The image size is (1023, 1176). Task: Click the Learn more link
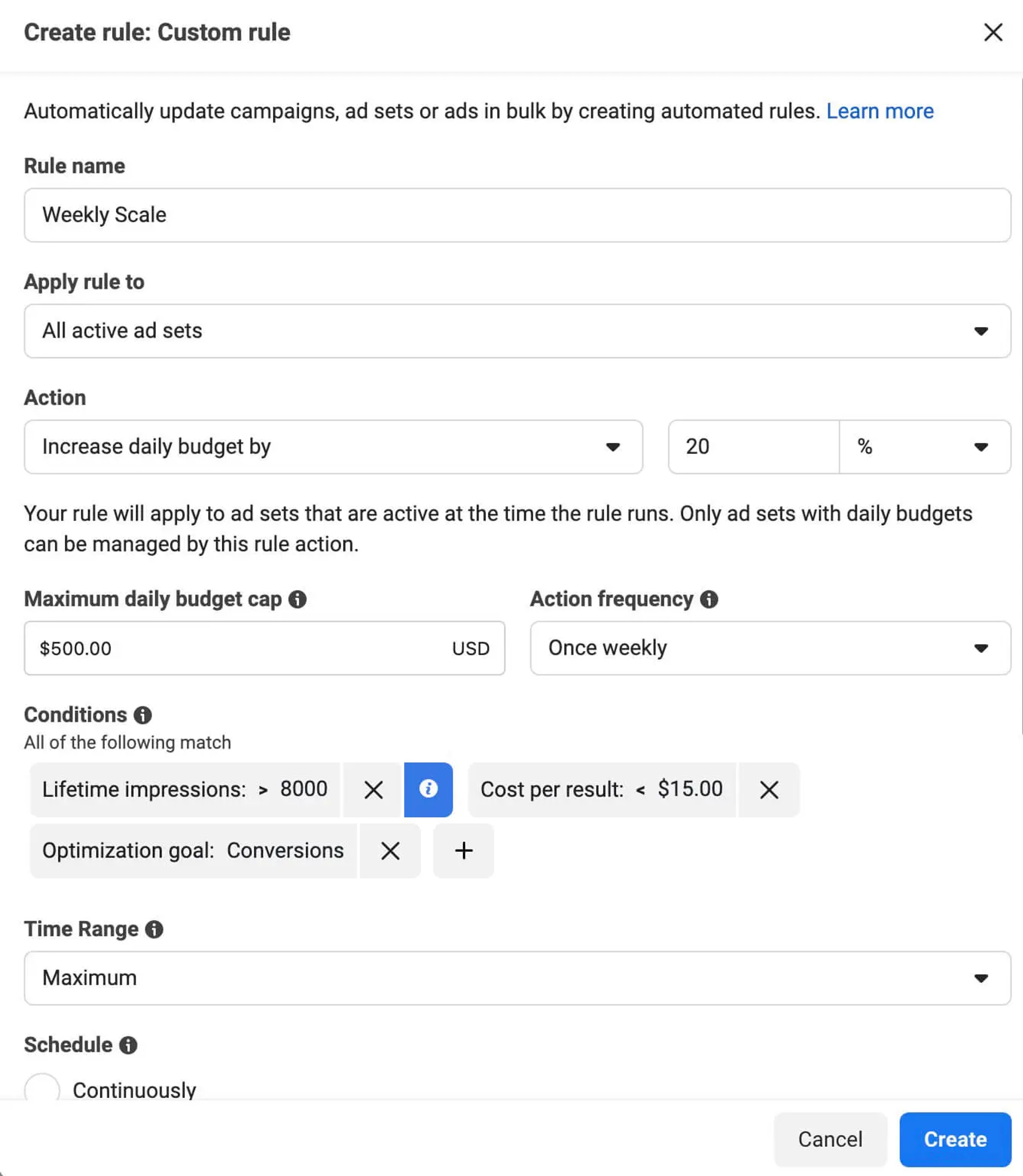coord(880,111)
